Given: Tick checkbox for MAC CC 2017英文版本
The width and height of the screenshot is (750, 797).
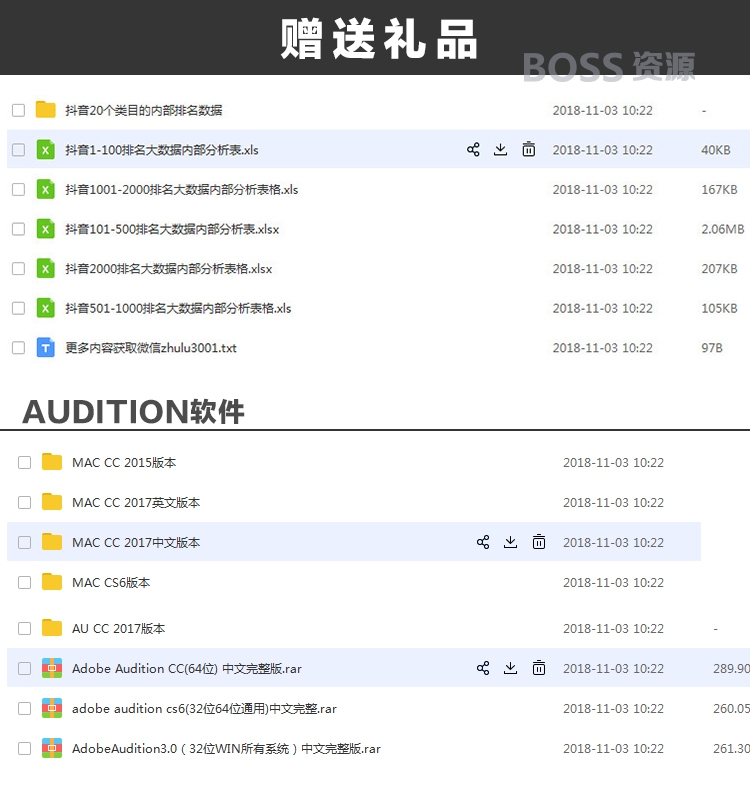Looking at the screenshot, I should pyautogui.click(x=24, y=502).
